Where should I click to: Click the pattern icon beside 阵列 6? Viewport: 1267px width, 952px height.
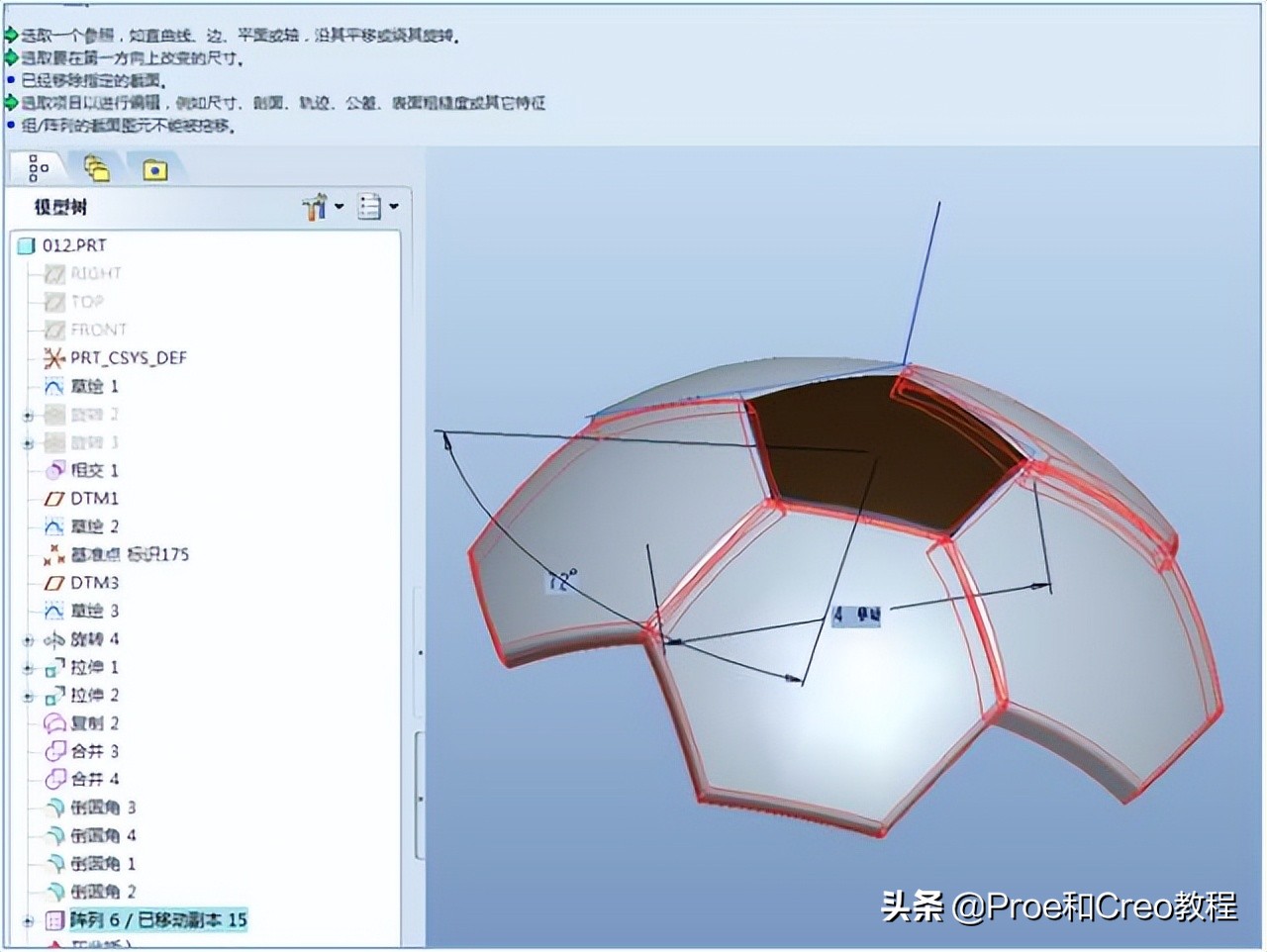coord(52,920)
